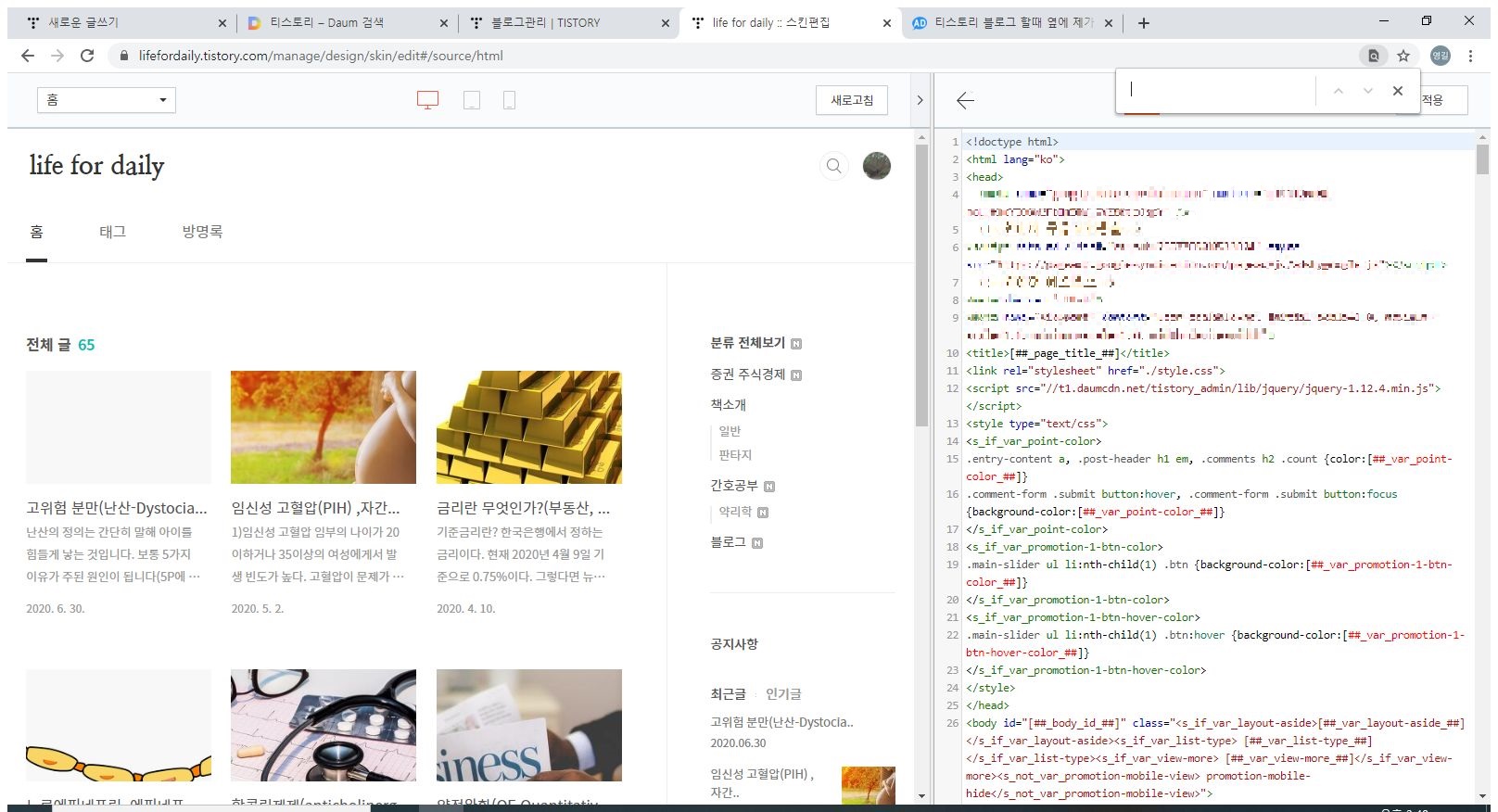
Task: Select the '홈' blog menu tab
Action: [36, 232]
